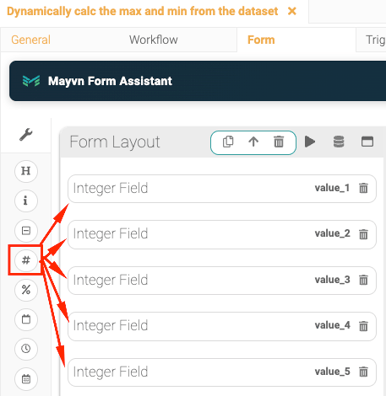Open the window preview icon
Image resolution: width=386 pixels, height=396 pixels.
(x=367, y=142)
